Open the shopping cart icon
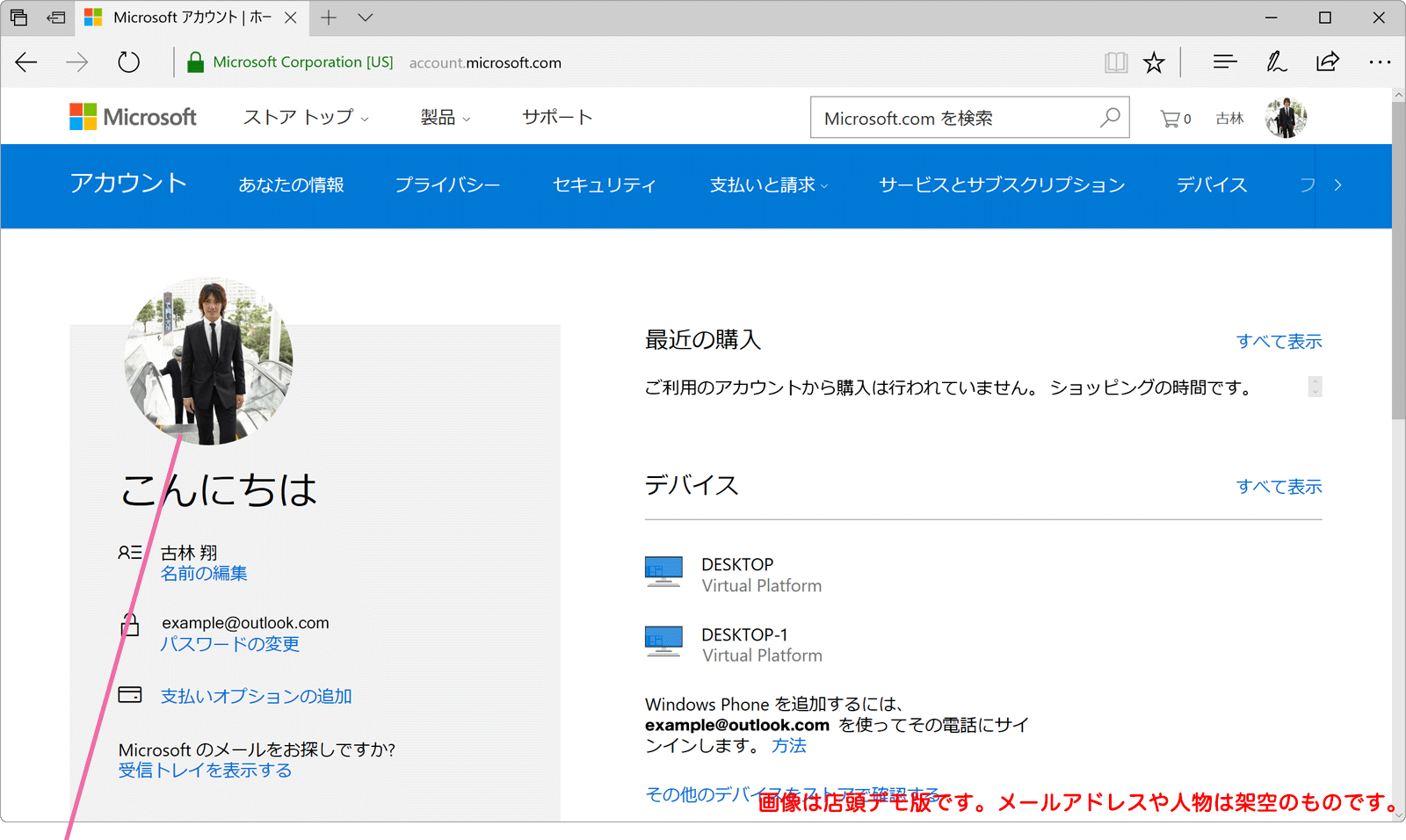 point(1175,119)
